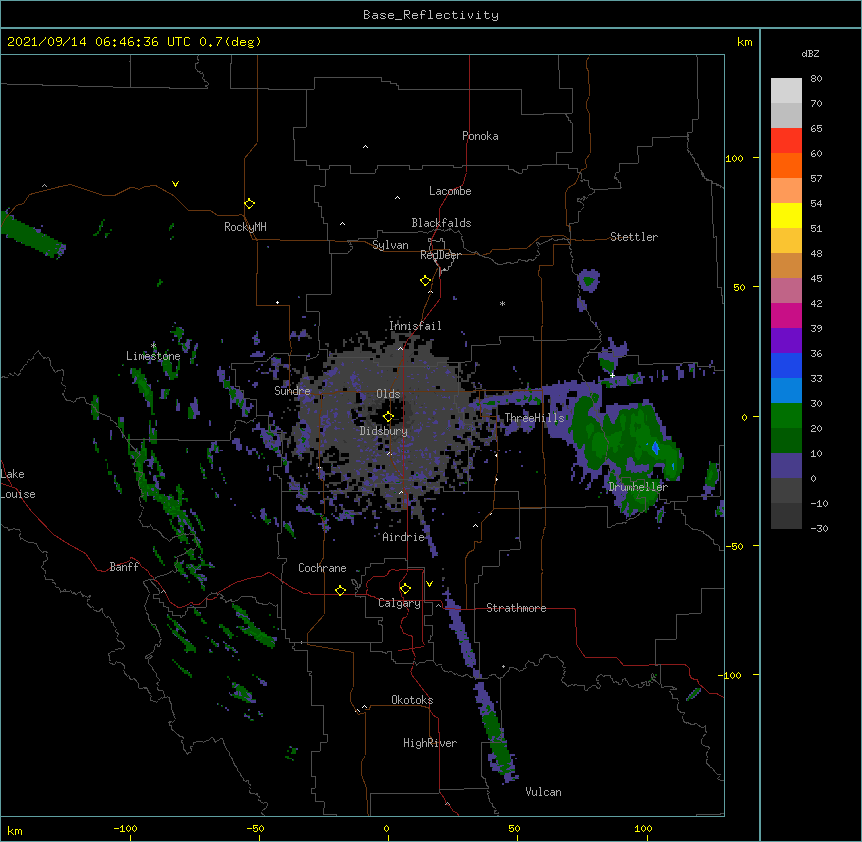Click the Stettler city label
This screenshot has height=842, width=862.
click(634, 237)
